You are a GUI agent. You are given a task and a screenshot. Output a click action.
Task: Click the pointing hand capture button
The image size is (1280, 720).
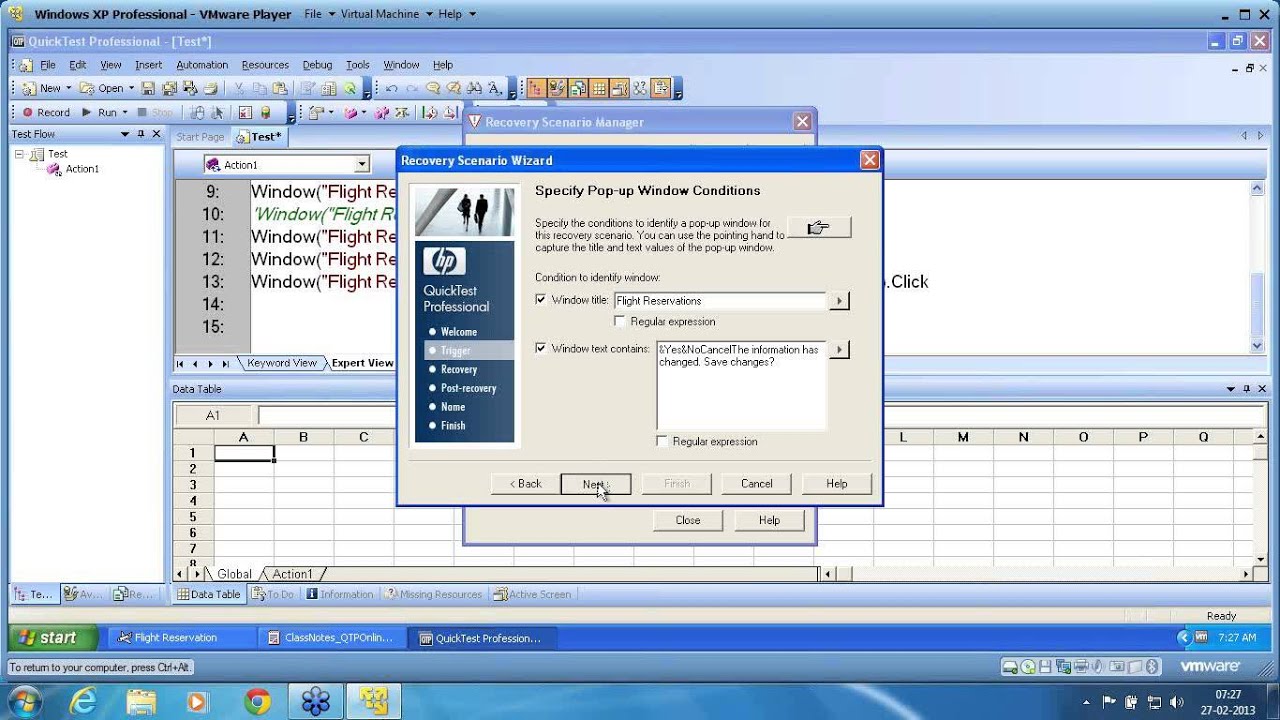[x=819, y=227]
